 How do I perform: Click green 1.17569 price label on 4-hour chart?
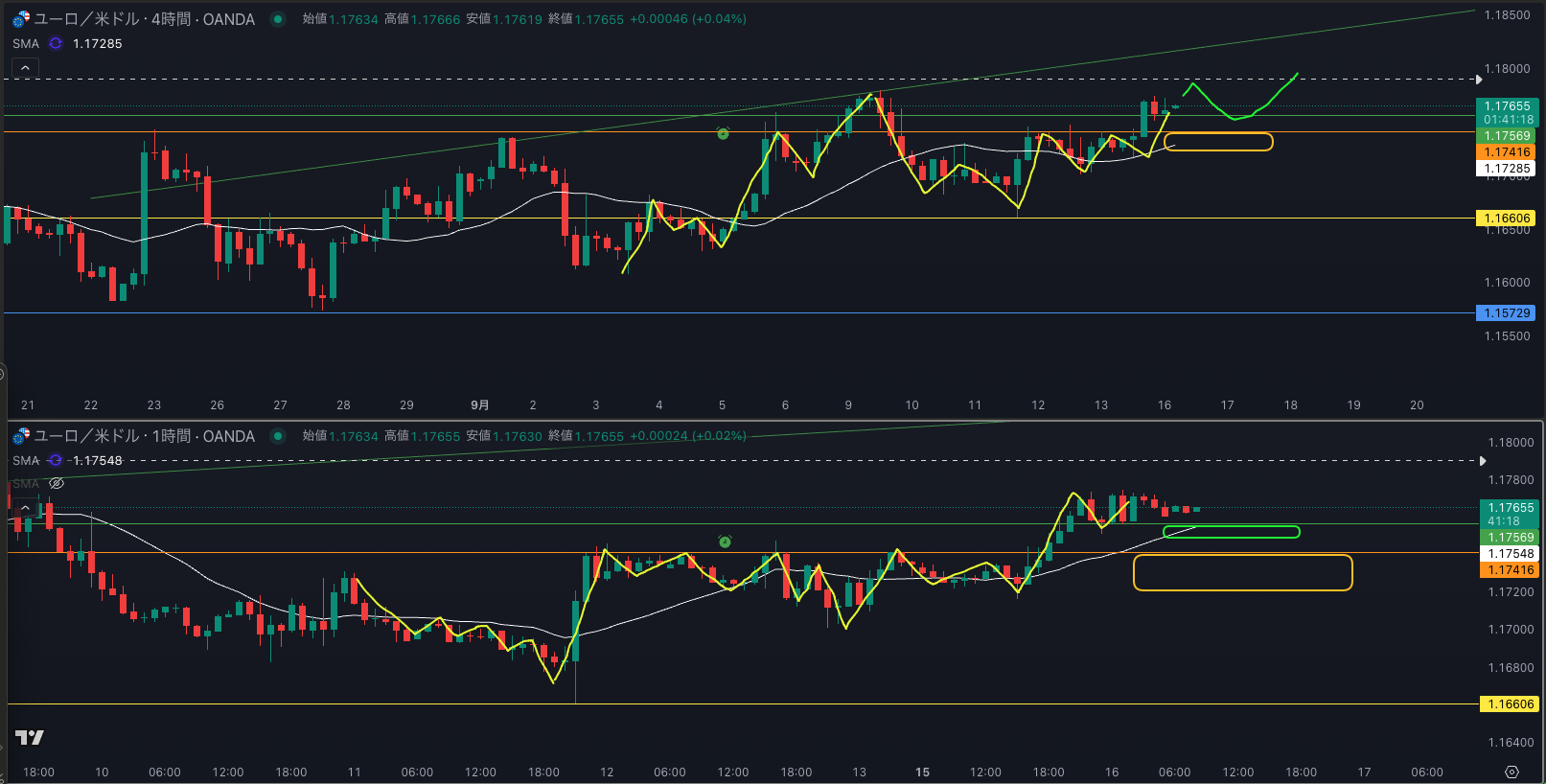(x=1507, y=136)
